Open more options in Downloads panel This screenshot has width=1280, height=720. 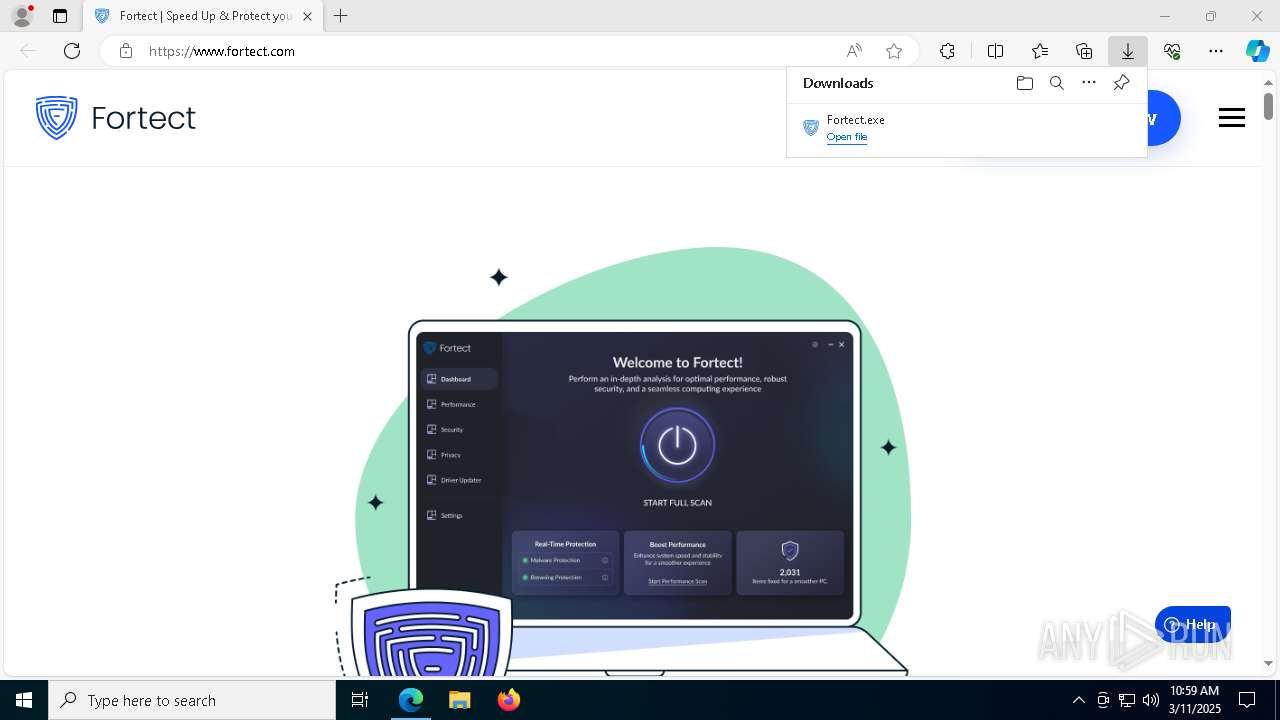pyautogui.click(x=1089, y=83)
